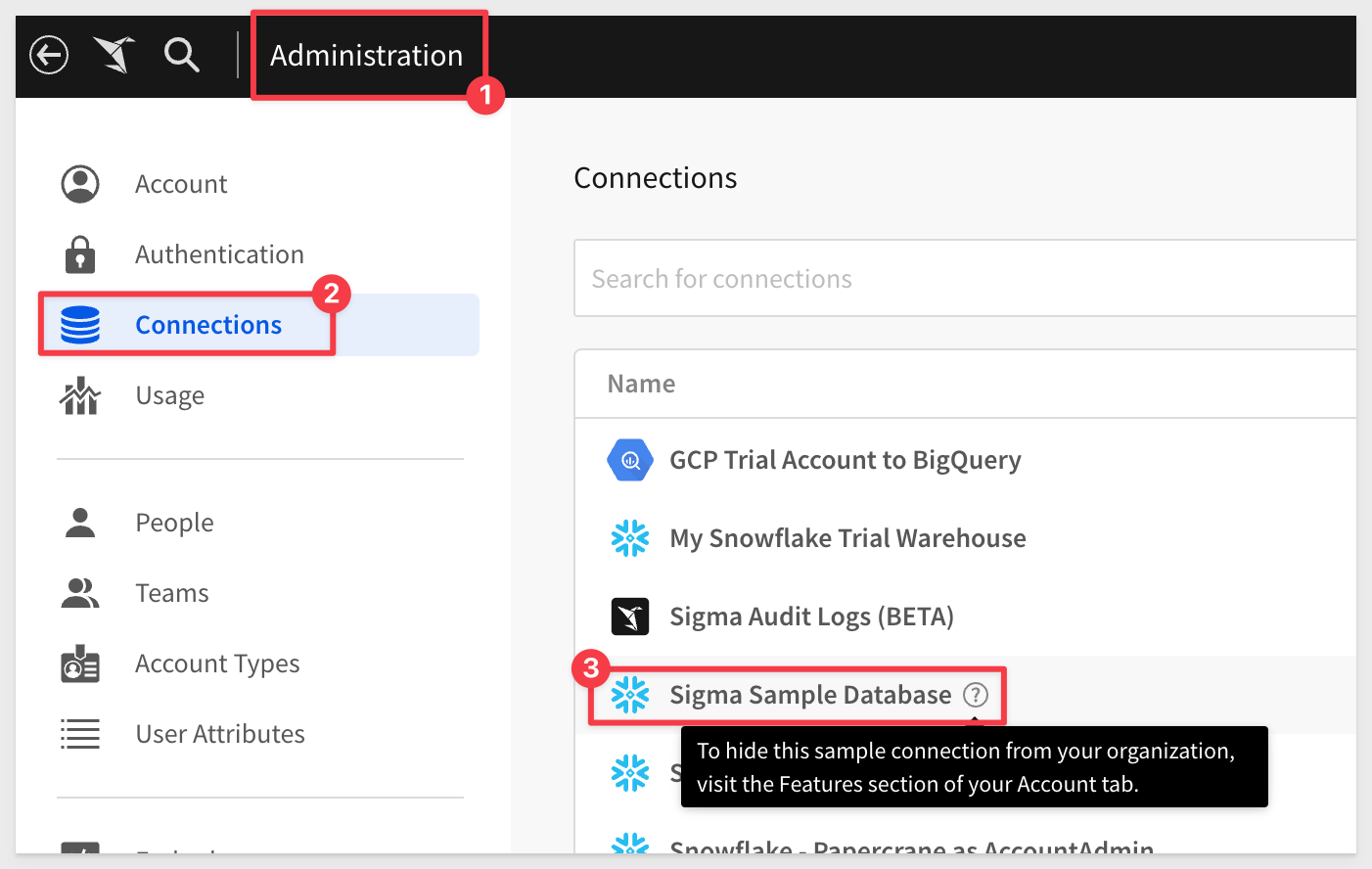Click the People person icon
Image resolution: width=1372 pixels, height=869 pixels.
click(x=80, y=523)
